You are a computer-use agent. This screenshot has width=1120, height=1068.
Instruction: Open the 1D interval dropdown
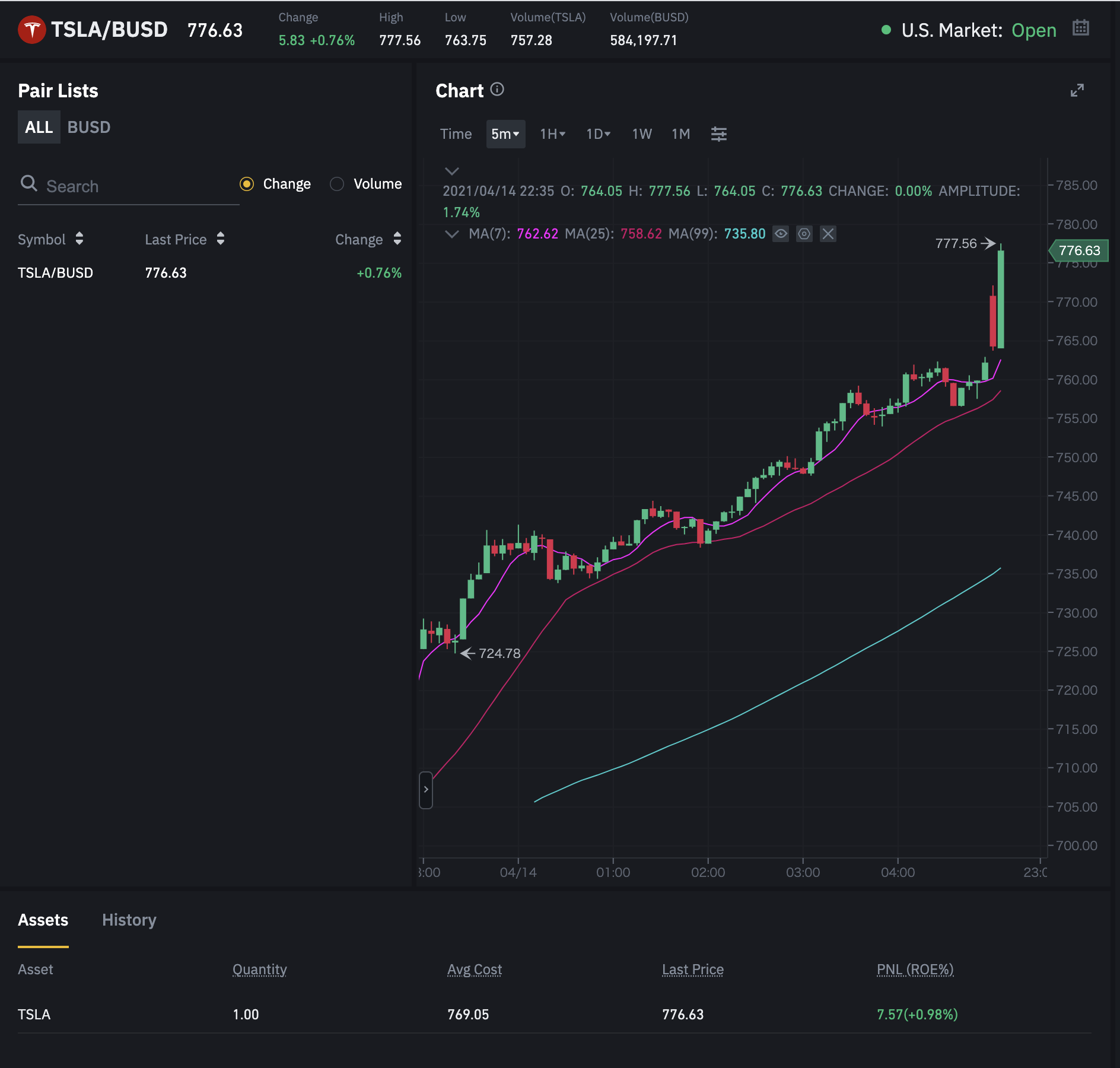pos(599,134)
